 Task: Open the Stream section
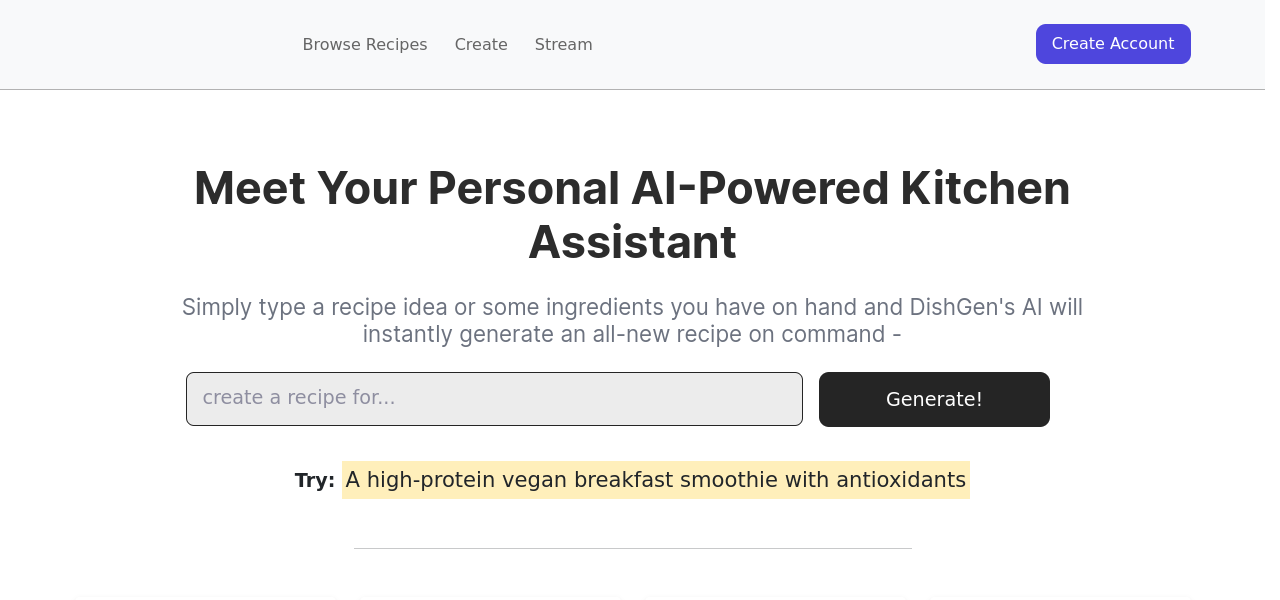click(x=563, y=45)
